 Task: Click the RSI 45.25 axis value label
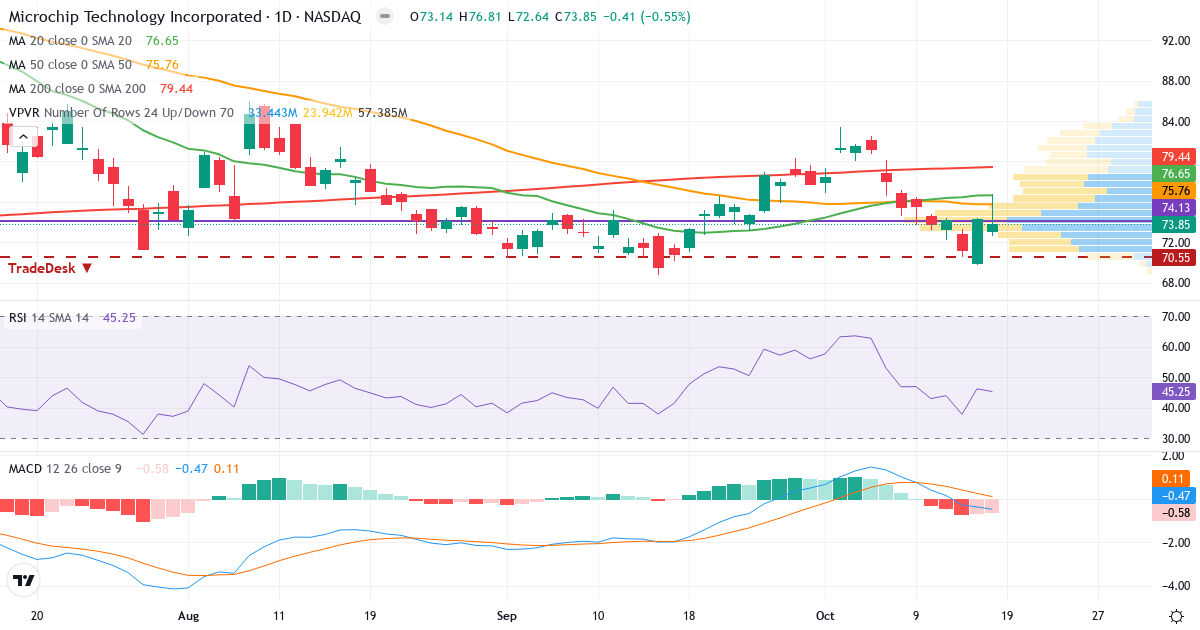[x=1174, y=391]
